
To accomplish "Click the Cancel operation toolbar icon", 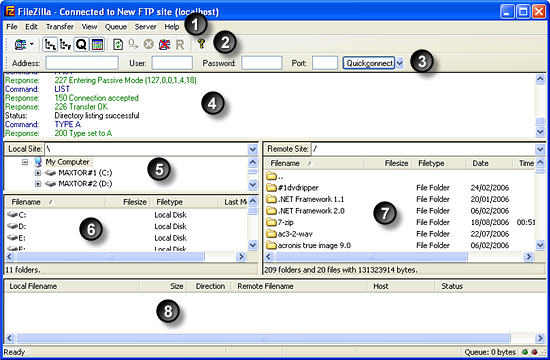I will (x=148, y=45).
